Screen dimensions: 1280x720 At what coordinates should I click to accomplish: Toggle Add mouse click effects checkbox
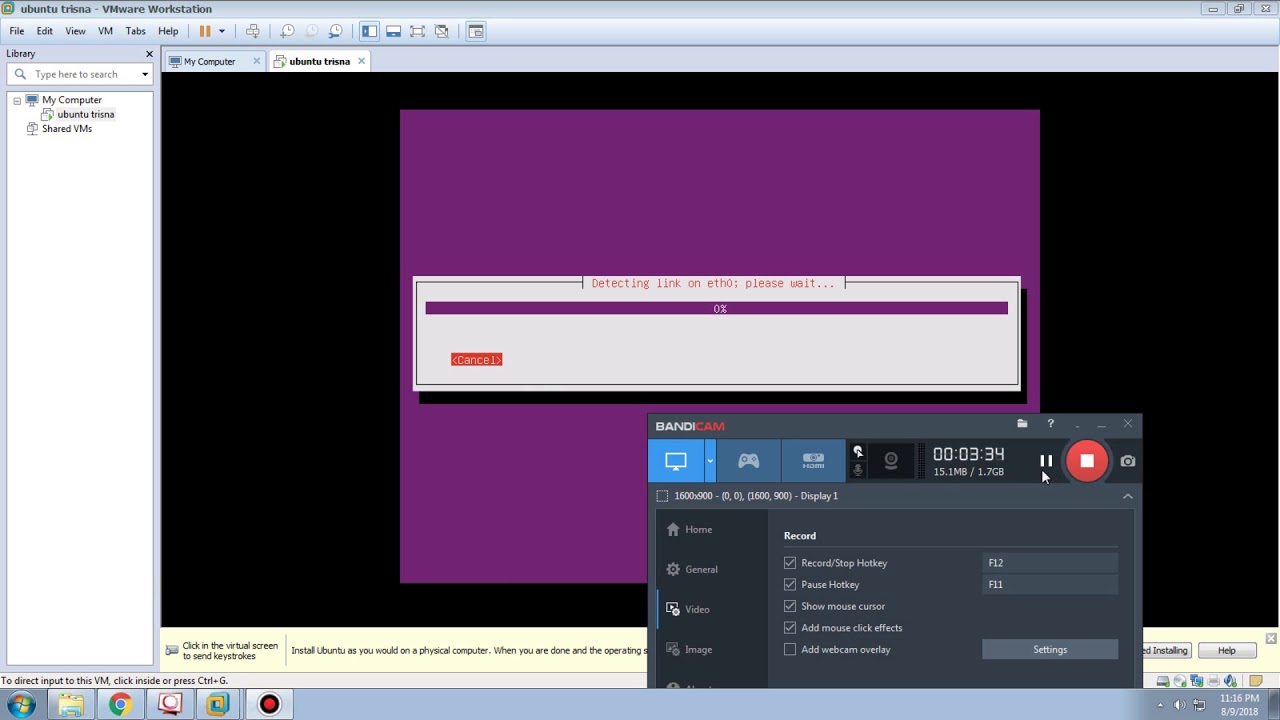click(x=790, y=628)
